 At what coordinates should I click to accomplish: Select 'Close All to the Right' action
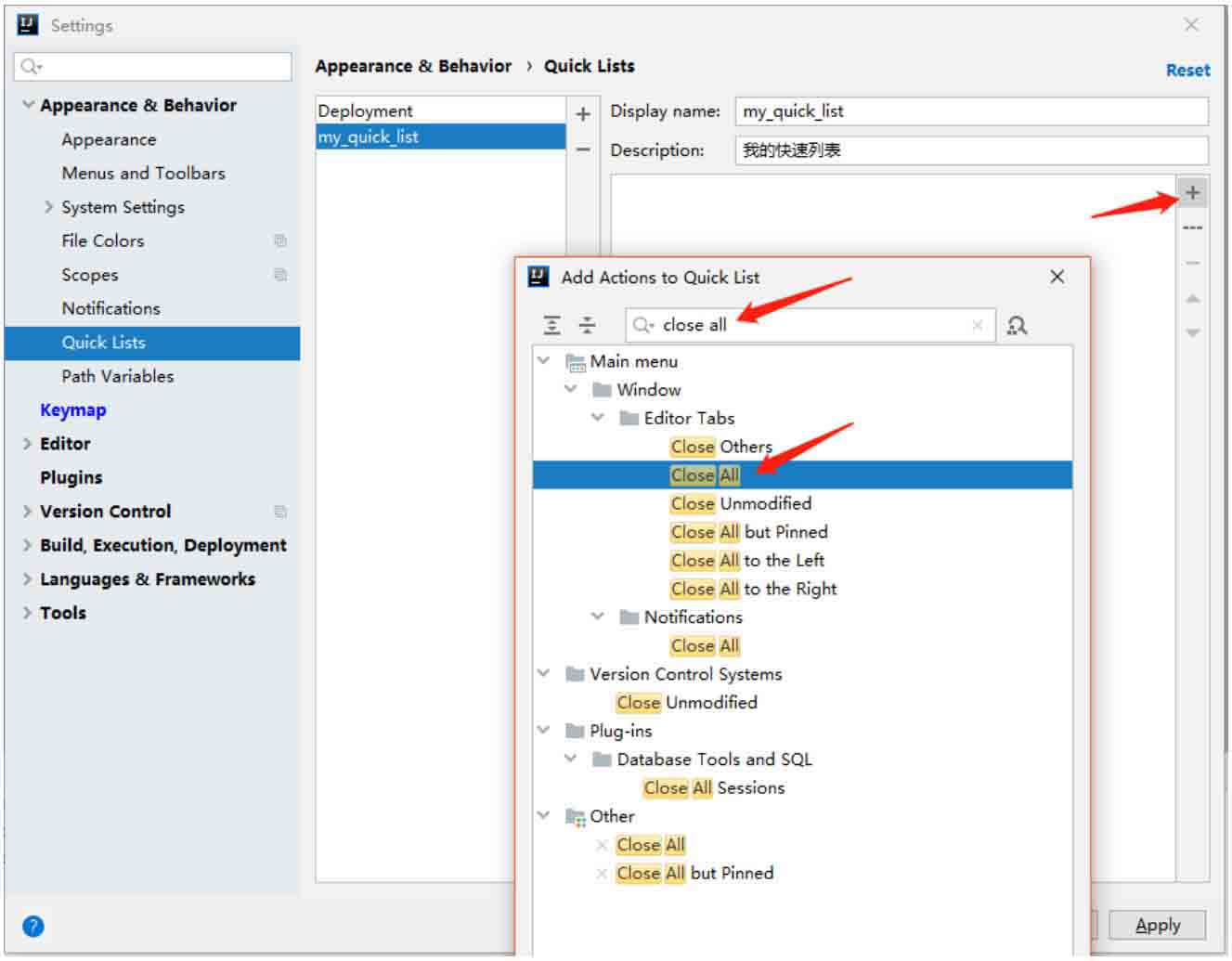coord(753,589)
